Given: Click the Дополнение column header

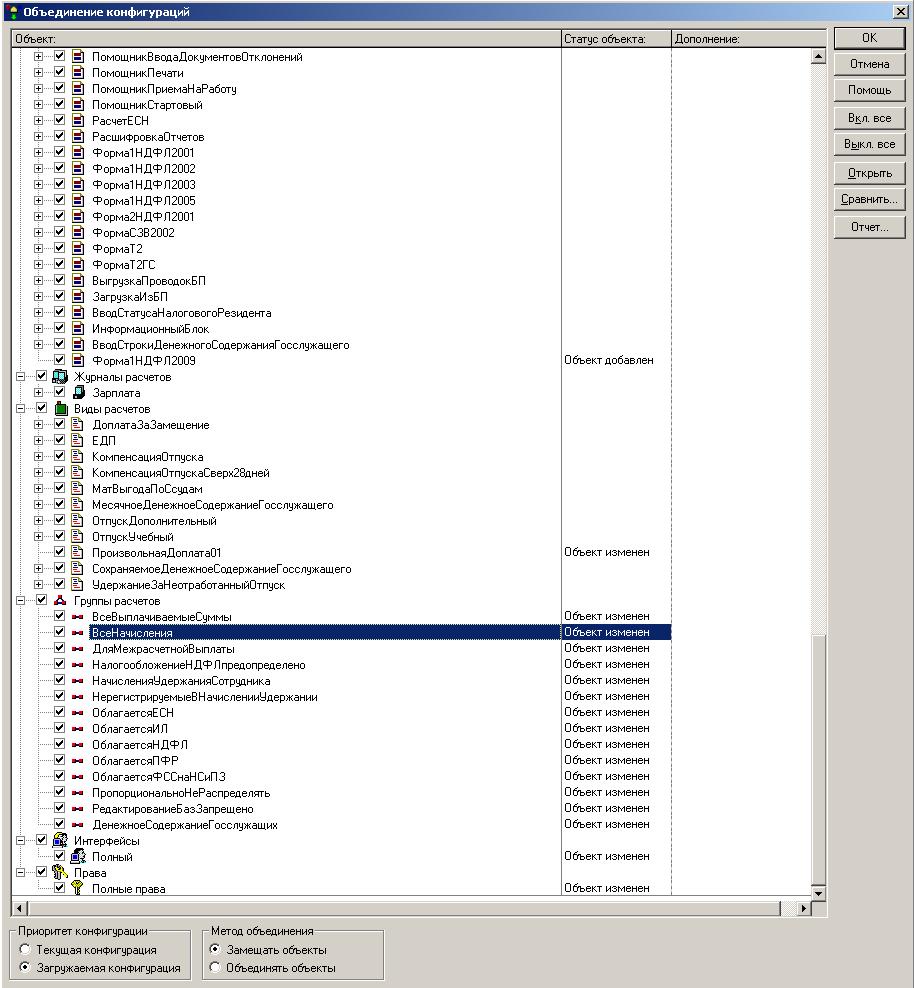Looking at the screenshot, I should pos(748,38).
